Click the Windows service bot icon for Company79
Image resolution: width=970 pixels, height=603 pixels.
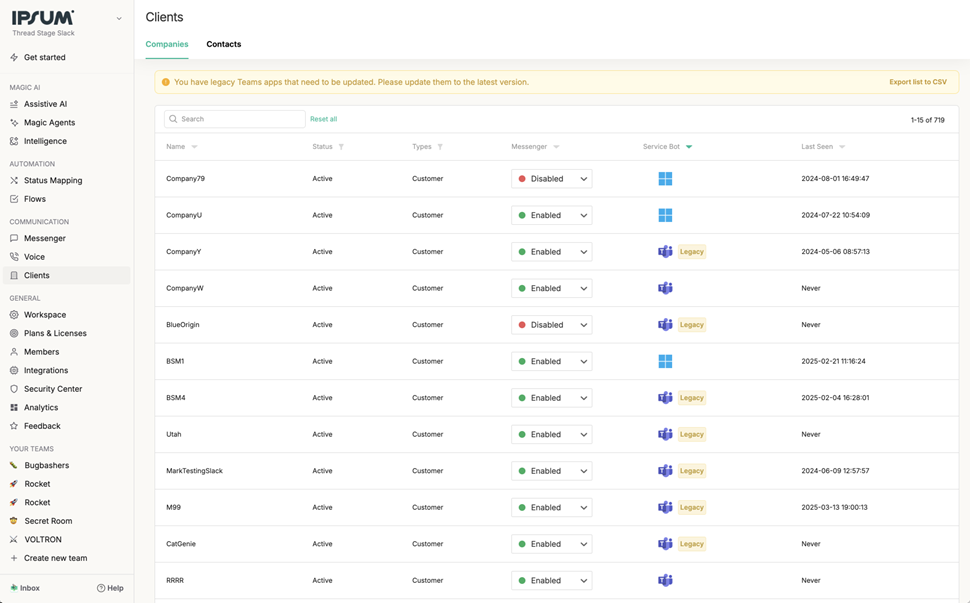(x=665, y=179)
